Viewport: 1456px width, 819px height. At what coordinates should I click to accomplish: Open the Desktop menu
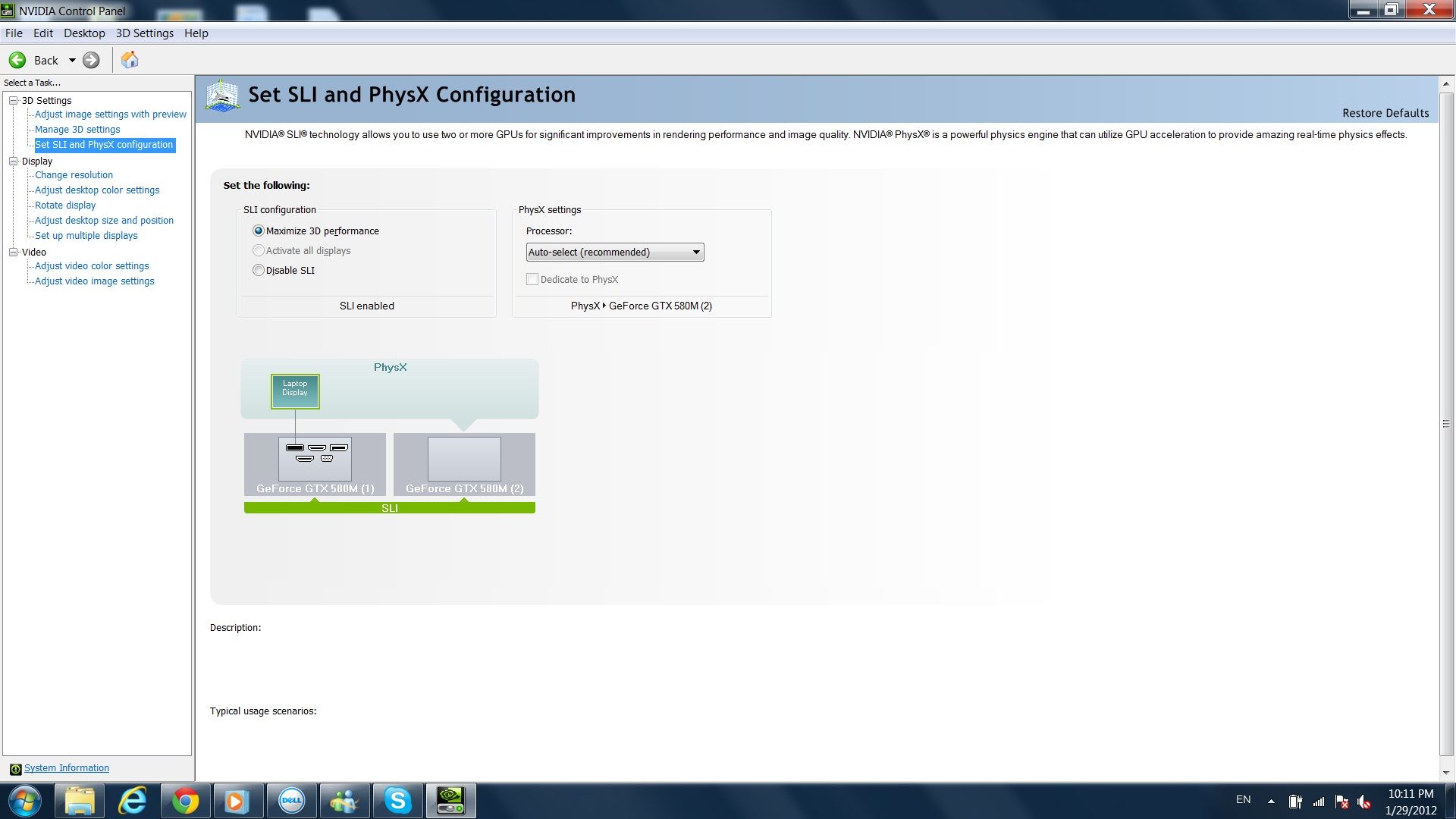click(84, 33)
